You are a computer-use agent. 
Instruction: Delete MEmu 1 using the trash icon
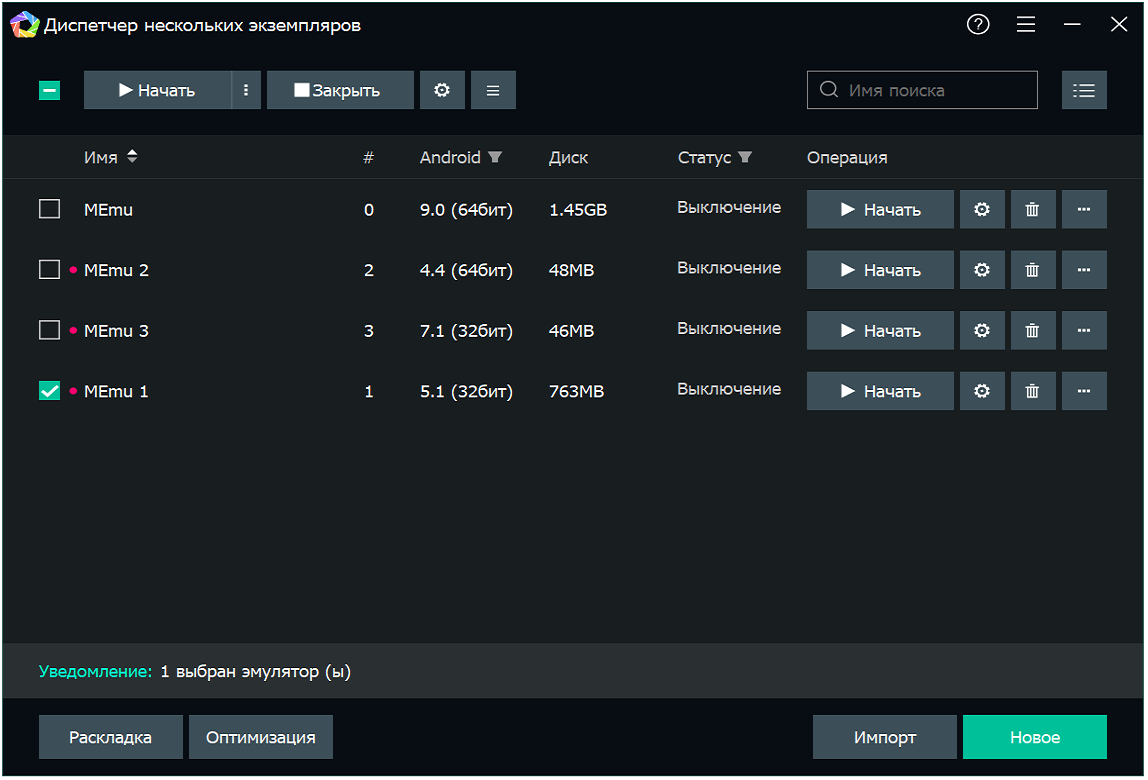pos(1032,391)
